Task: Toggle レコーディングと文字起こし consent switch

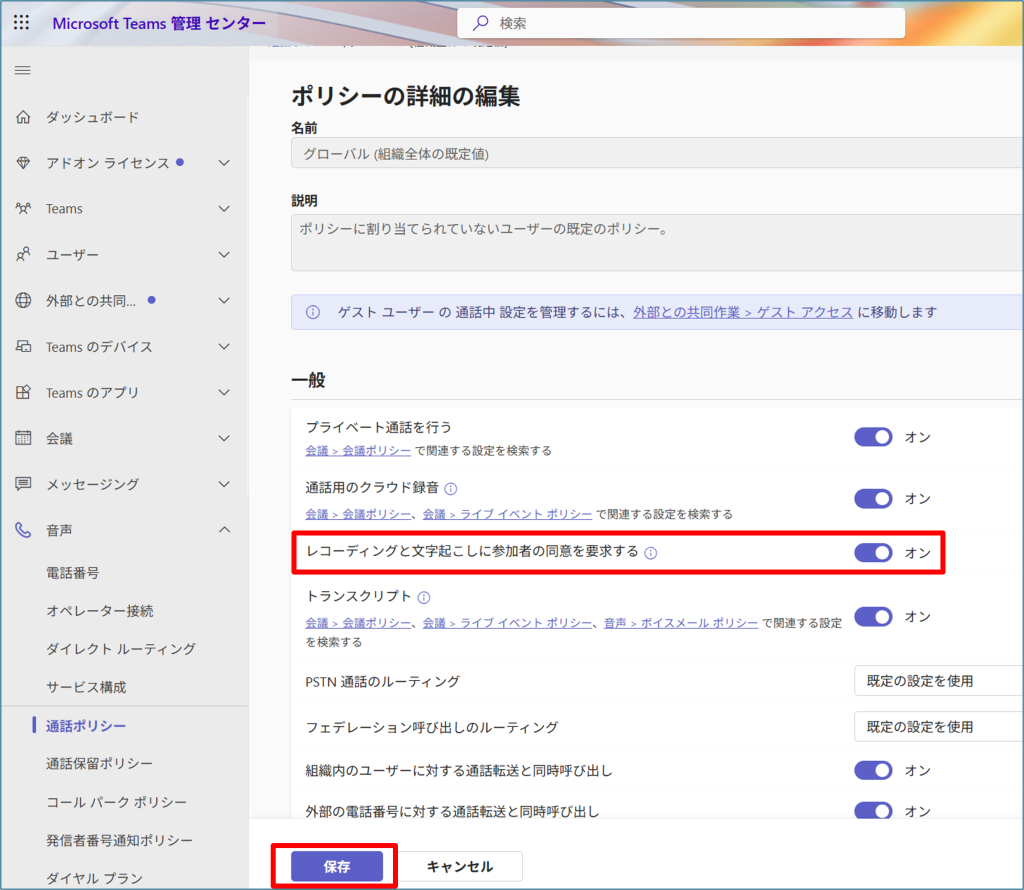Action: (x=872, y=552)
